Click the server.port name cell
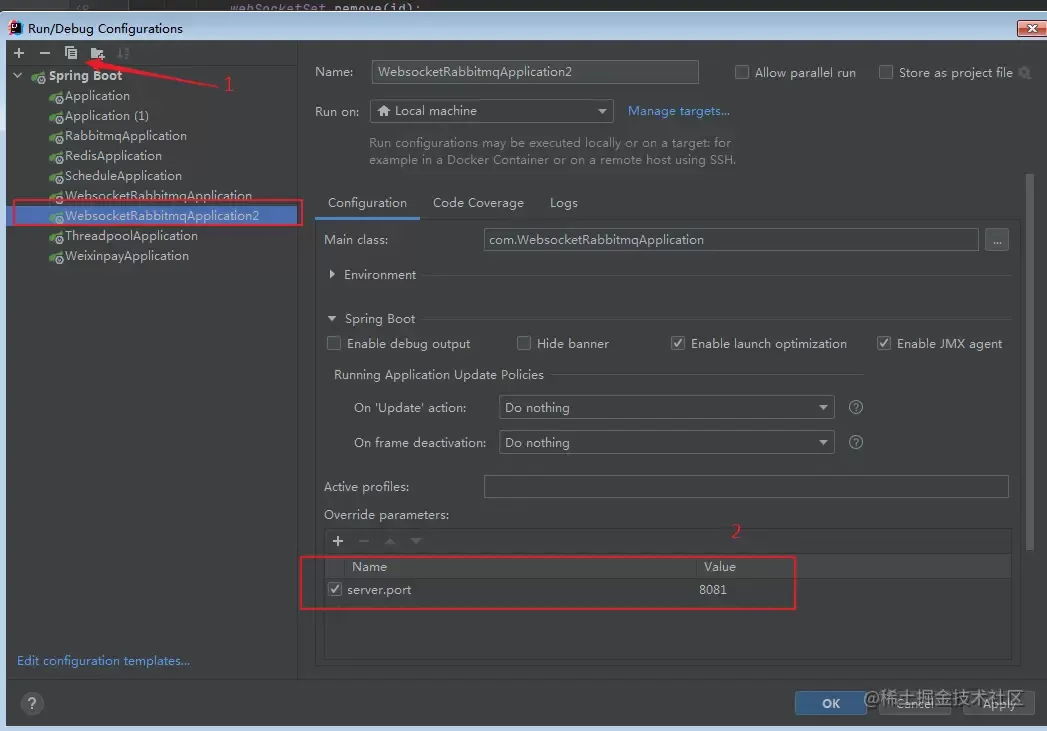Viewport: 1047px width, 731px height. (x=379, y=589)
